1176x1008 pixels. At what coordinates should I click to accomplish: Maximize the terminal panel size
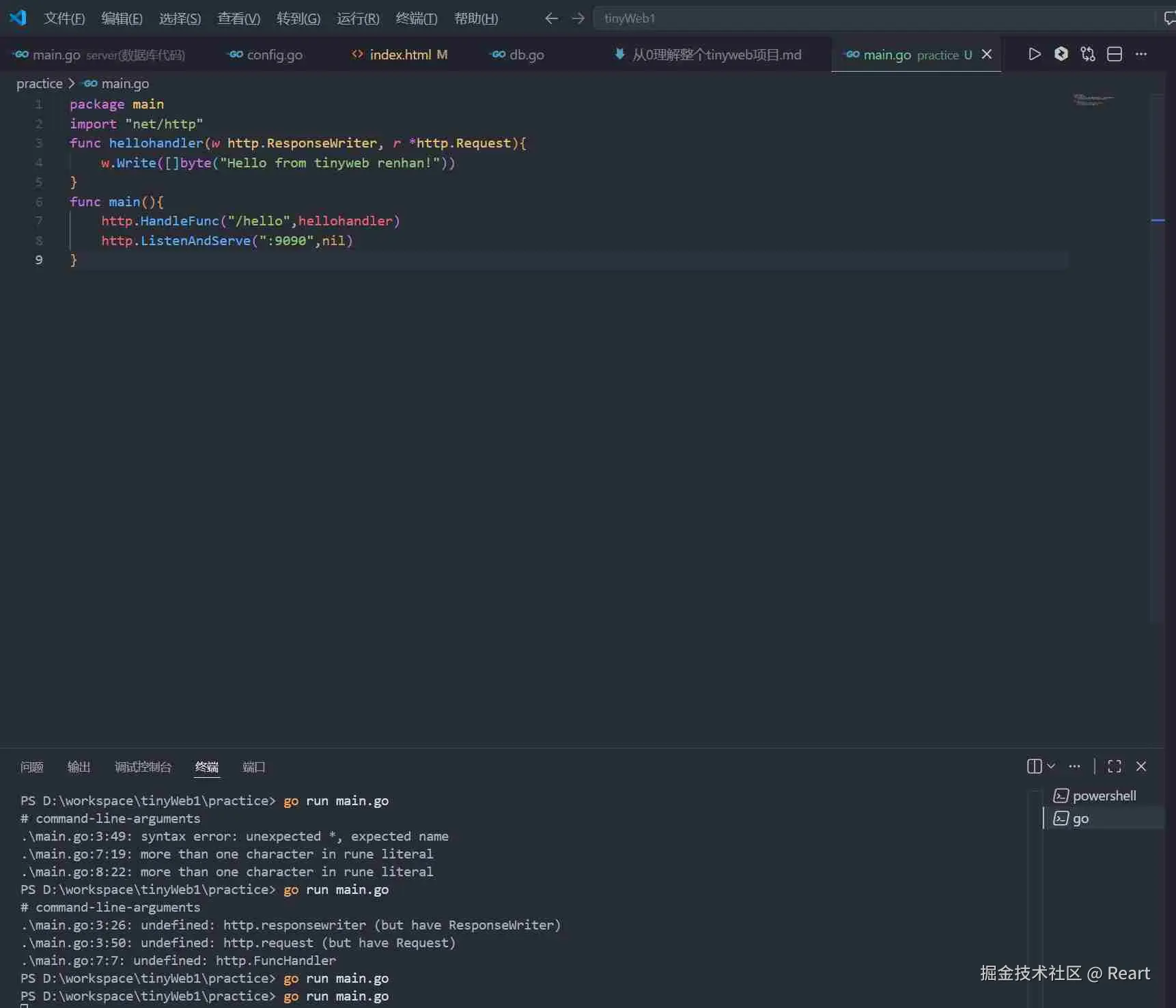1115,766
